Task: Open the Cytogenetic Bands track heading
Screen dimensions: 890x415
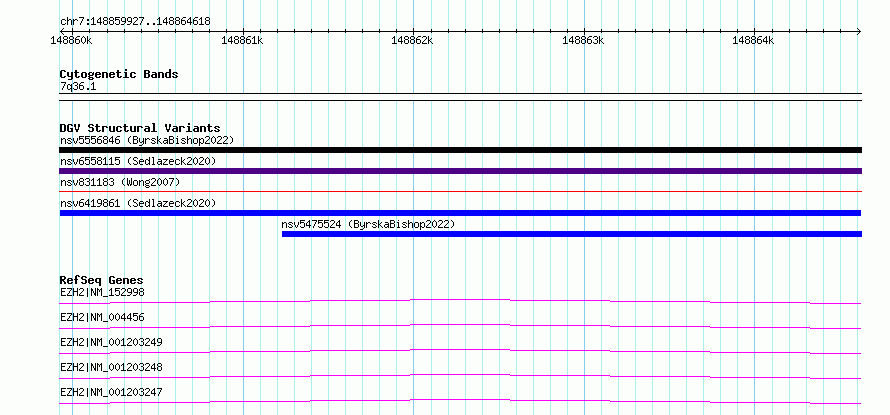Action: 119,74
